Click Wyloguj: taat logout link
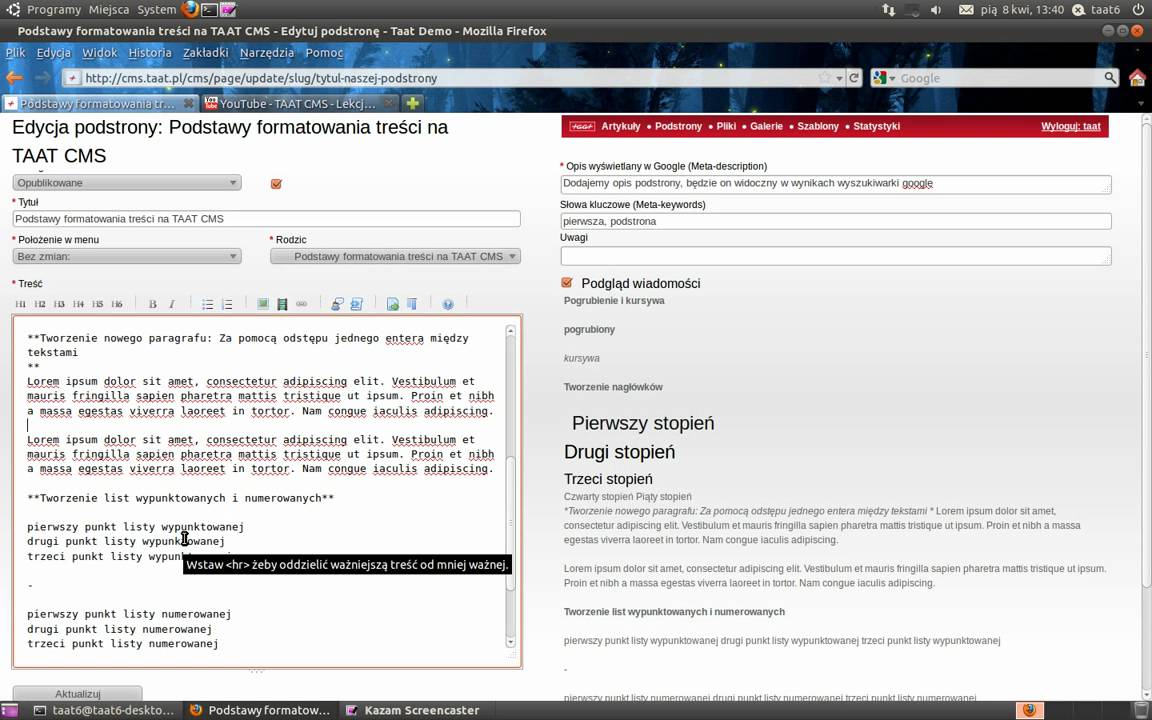This screenshot has height=720, width=1152. pos(1070,126)
